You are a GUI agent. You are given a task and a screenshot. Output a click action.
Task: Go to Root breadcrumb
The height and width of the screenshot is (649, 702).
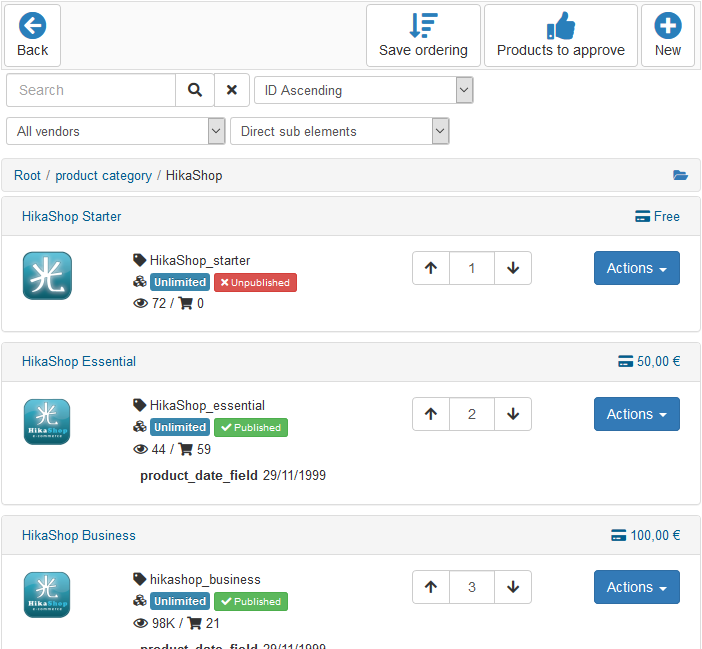(x=27, y=175)
